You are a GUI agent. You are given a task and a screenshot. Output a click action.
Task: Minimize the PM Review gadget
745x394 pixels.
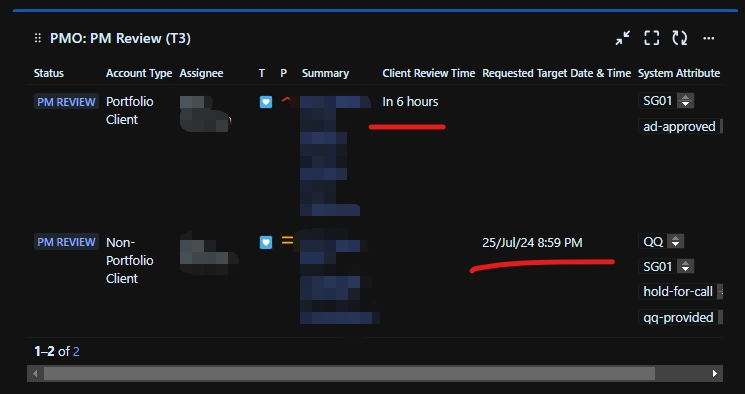623,38
